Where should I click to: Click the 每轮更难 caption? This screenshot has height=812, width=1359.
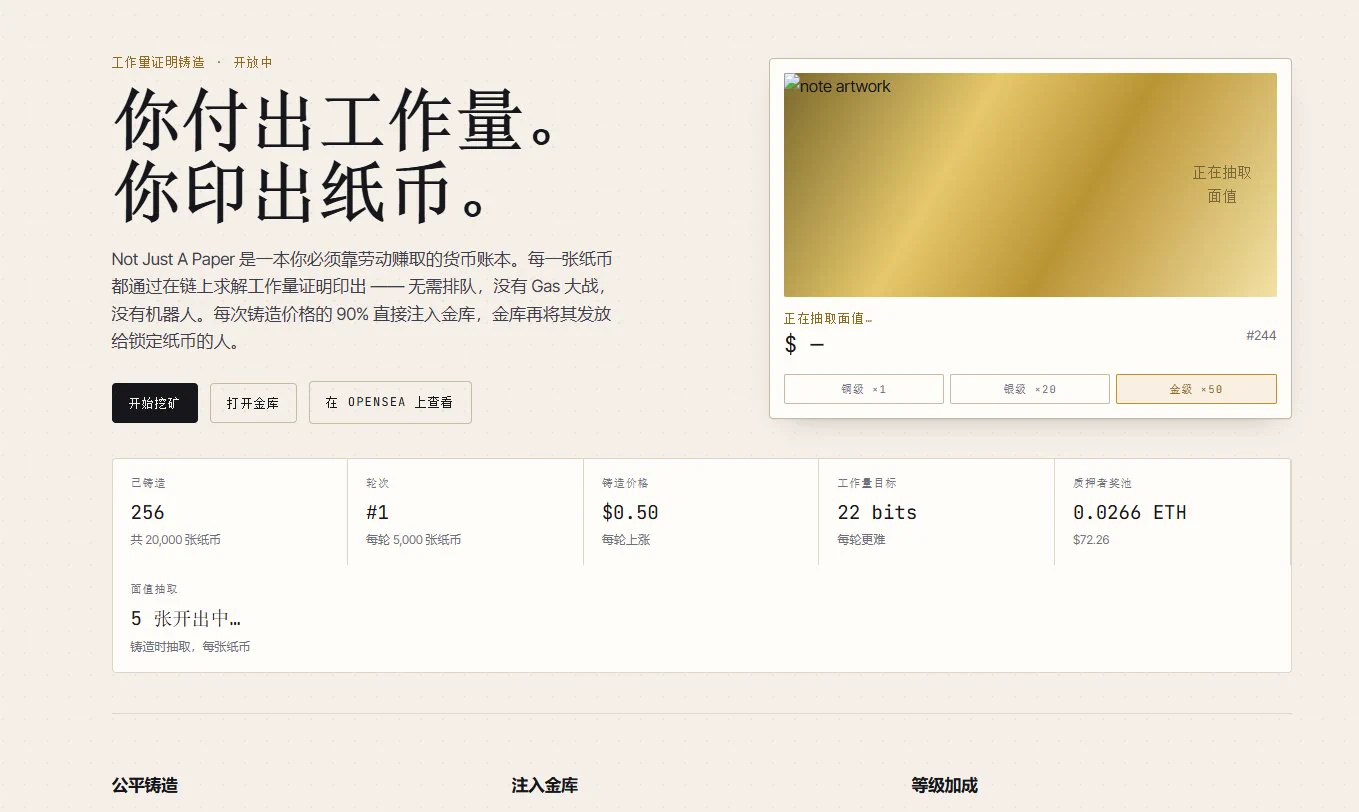click(861, 540)
